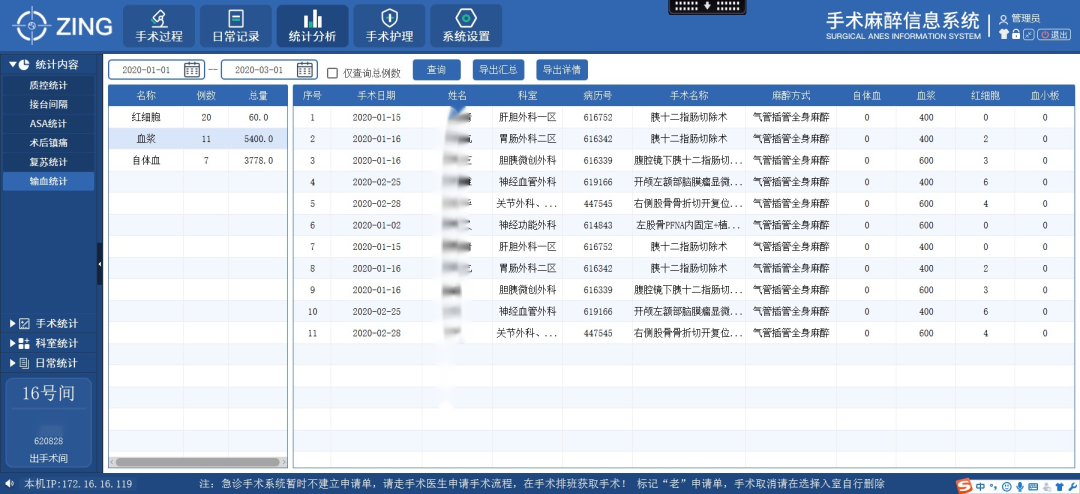Screen dimensions: 1080x494
Task: Open the 日常记录 module tab
Action: click(236, 26)
